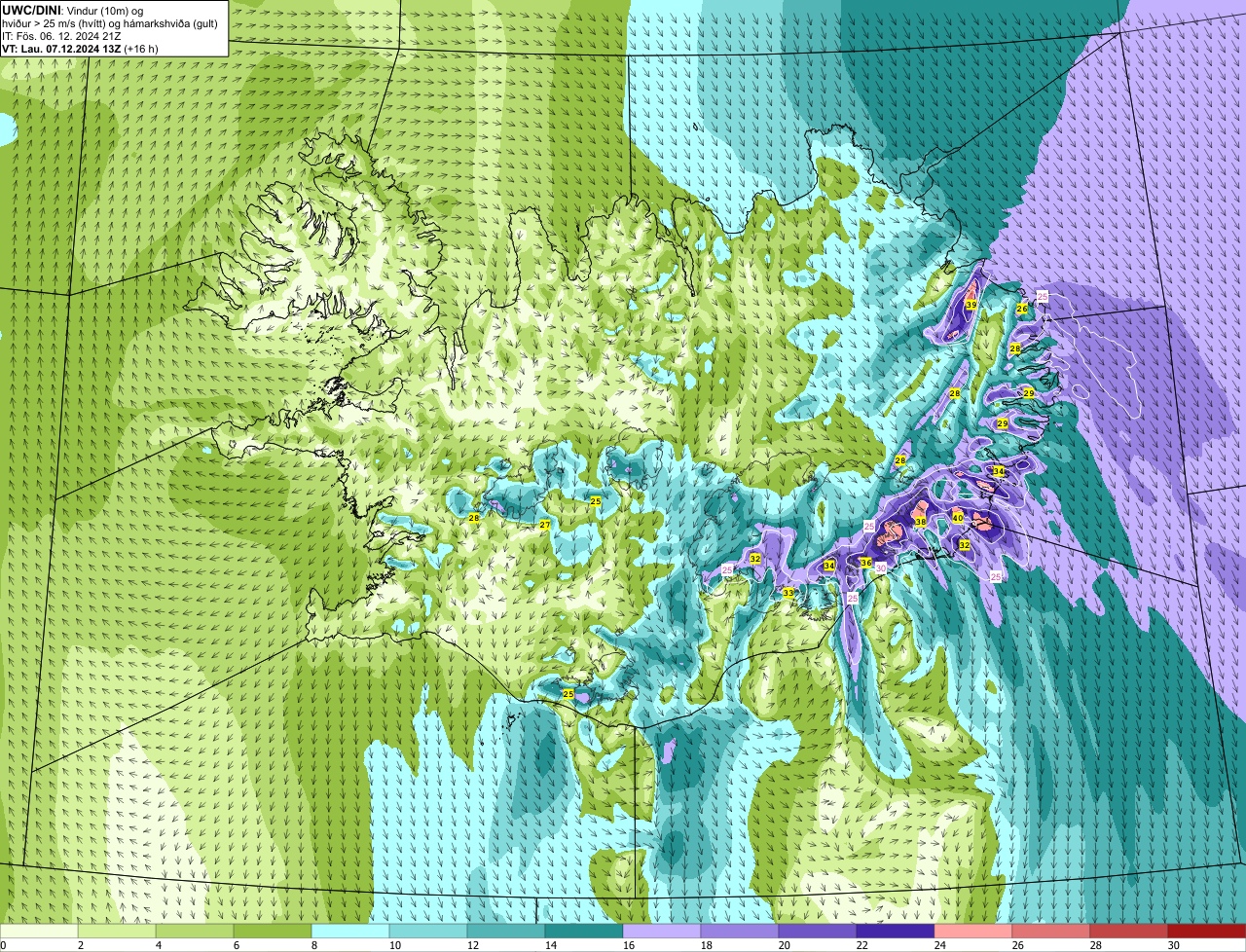
Task: Click the 'hviður > 25 m/s' description line
Action: (110, 22)
